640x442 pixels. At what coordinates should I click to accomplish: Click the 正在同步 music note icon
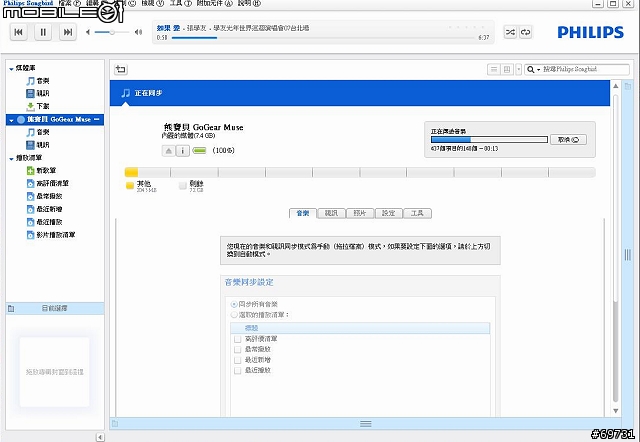(126, 93)
